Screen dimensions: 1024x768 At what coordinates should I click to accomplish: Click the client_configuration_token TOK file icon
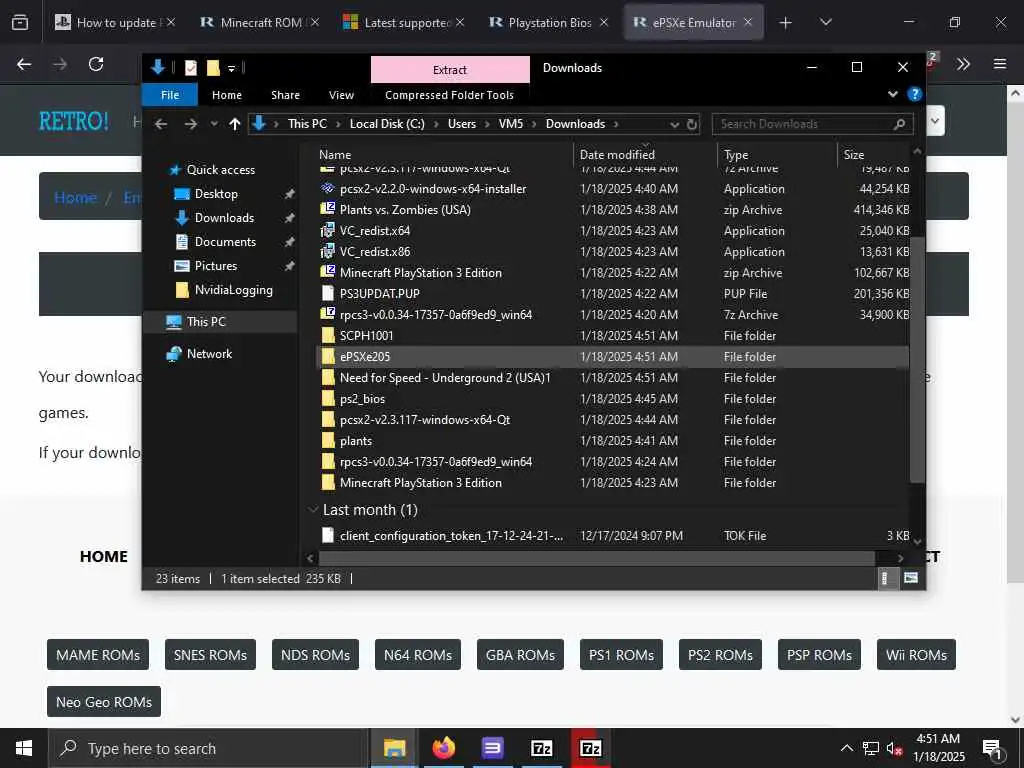pyautogui.click(x=328, y=536)
